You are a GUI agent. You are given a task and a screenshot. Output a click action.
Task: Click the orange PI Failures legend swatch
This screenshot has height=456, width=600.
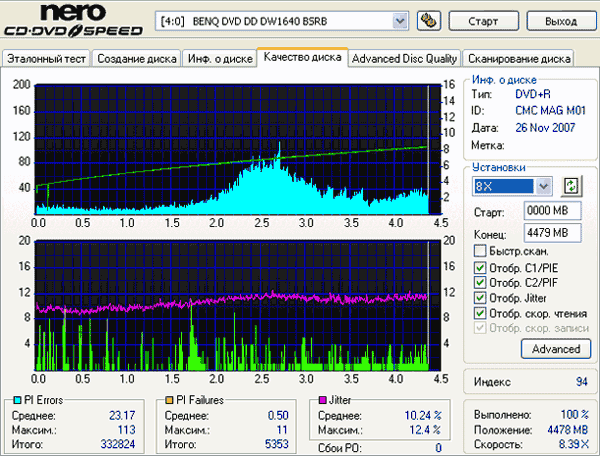[x=169, y=400]
